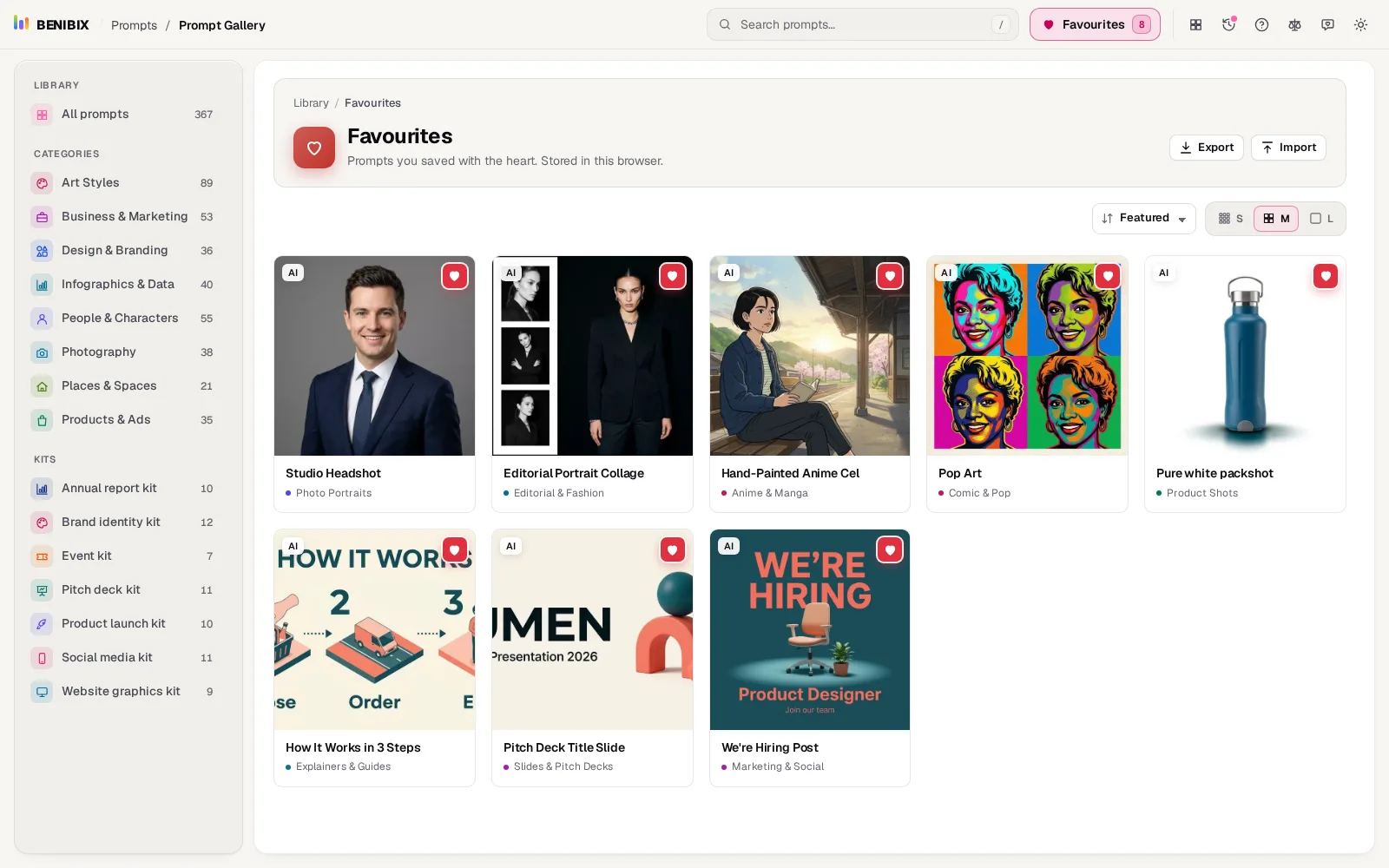
Task: Click the Art Styles category icon
Action: pos(42,183)
